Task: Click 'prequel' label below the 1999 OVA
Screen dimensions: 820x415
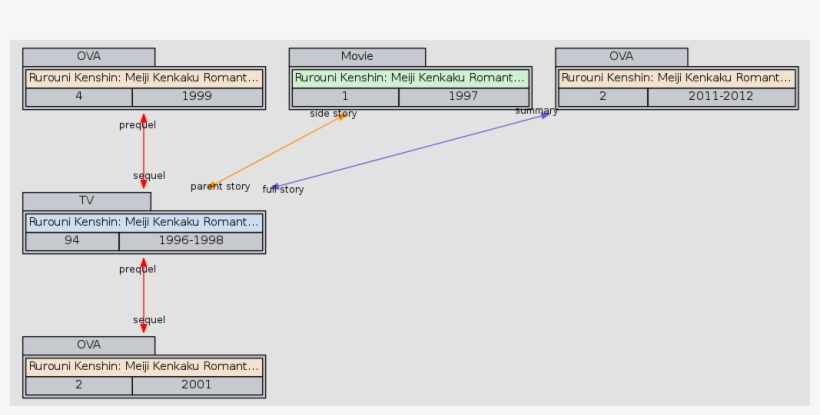Action: (138, 125)
